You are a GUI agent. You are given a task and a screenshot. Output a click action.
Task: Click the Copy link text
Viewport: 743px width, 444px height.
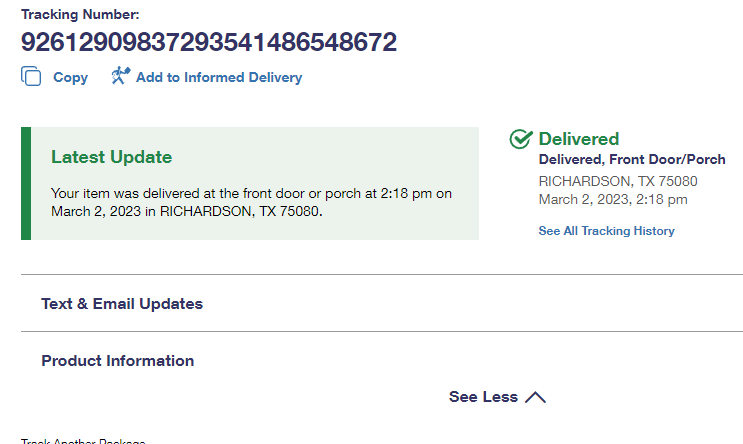(70, 77)
